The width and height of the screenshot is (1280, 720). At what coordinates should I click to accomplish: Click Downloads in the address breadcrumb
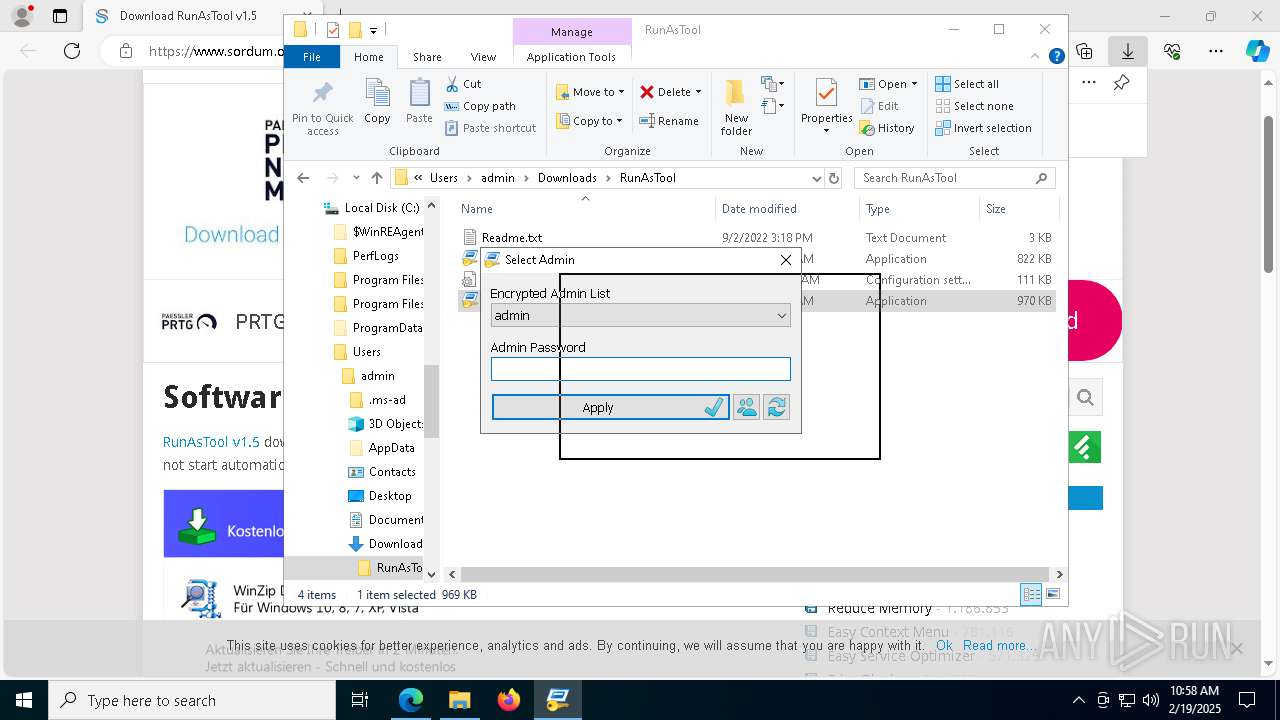click(567, 178)
